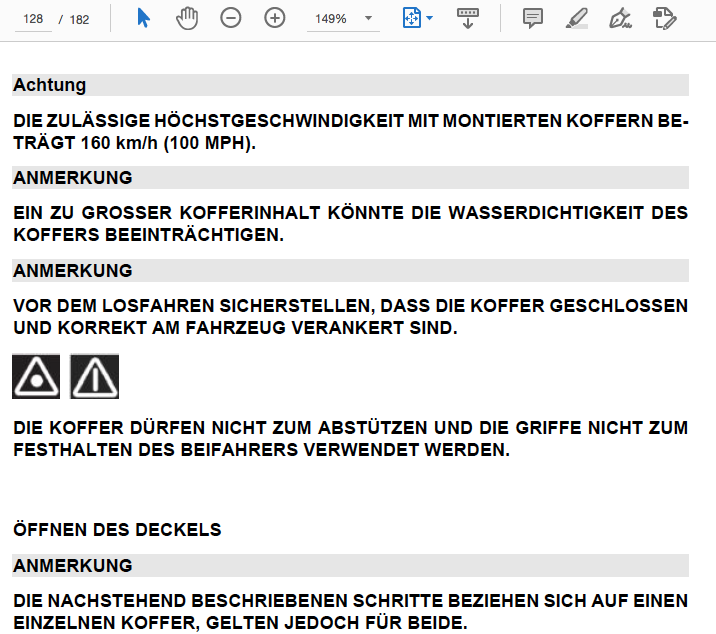Click the 'ÖFFNEN DES DECKELS' heading

pyautogui.click(x=117, y=528)
